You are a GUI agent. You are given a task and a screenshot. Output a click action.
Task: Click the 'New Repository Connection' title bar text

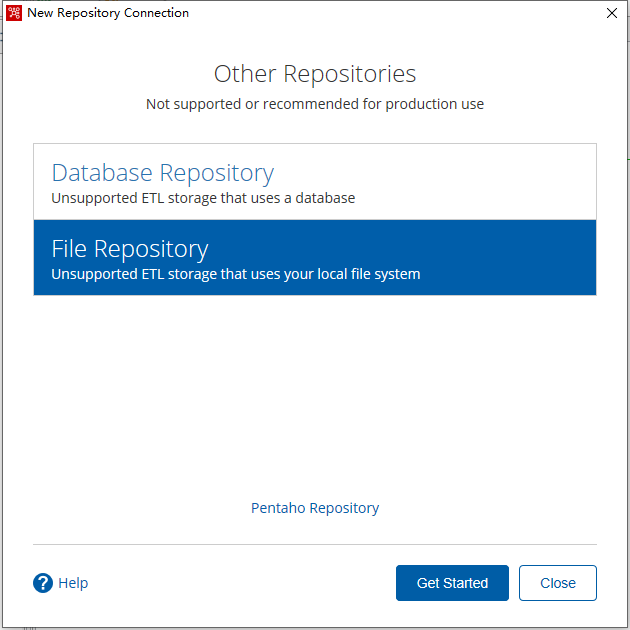tap(108, 13)
